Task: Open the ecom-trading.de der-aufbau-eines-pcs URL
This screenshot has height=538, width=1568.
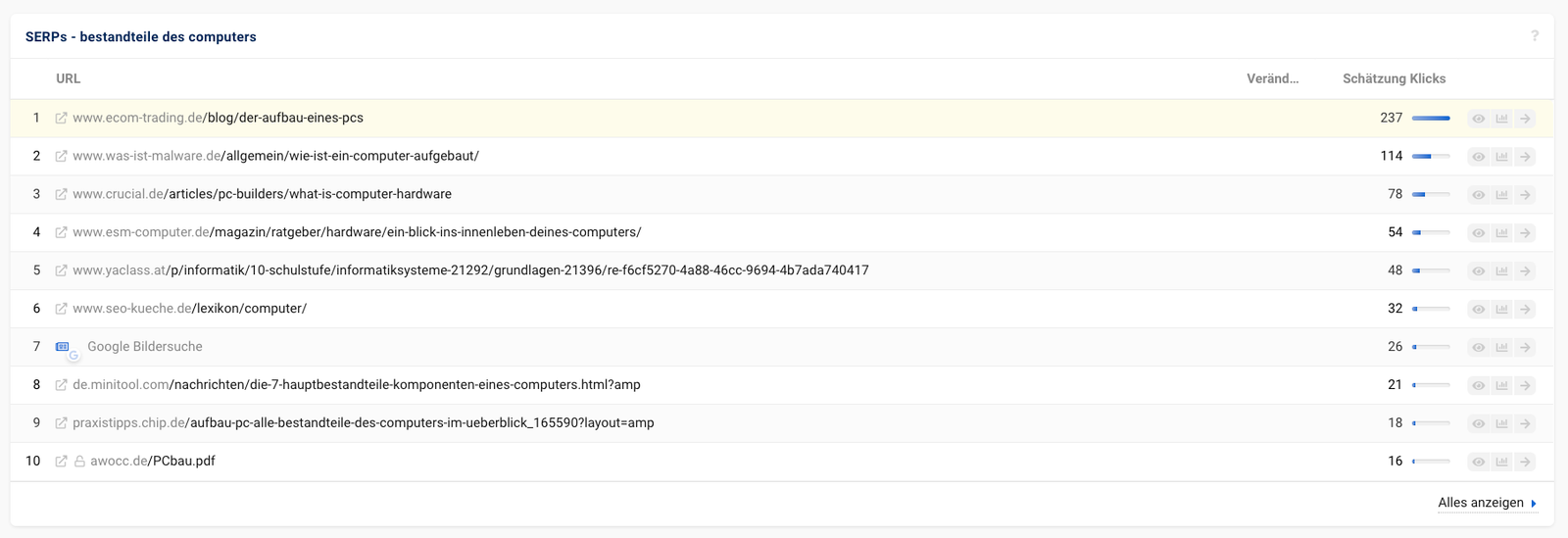Action: tap(218, 118)
